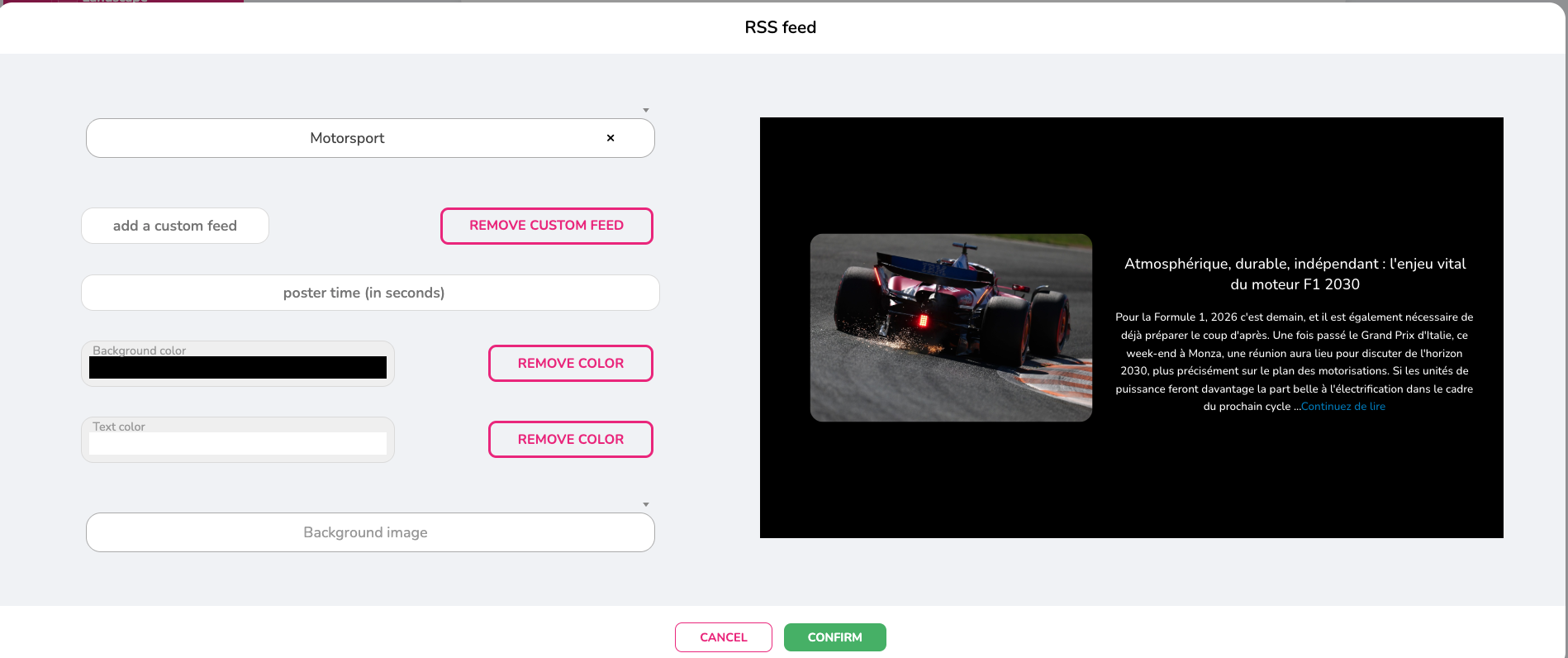Confirm the RSS feed settings
Viewport: 1568px width, 658px height.
834,637
